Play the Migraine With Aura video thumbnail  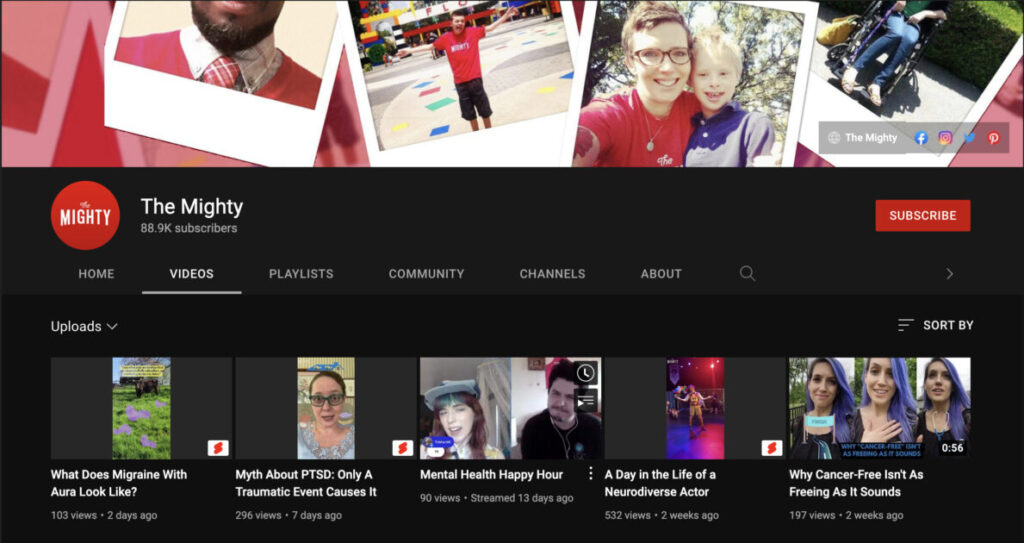coord(141,408)
